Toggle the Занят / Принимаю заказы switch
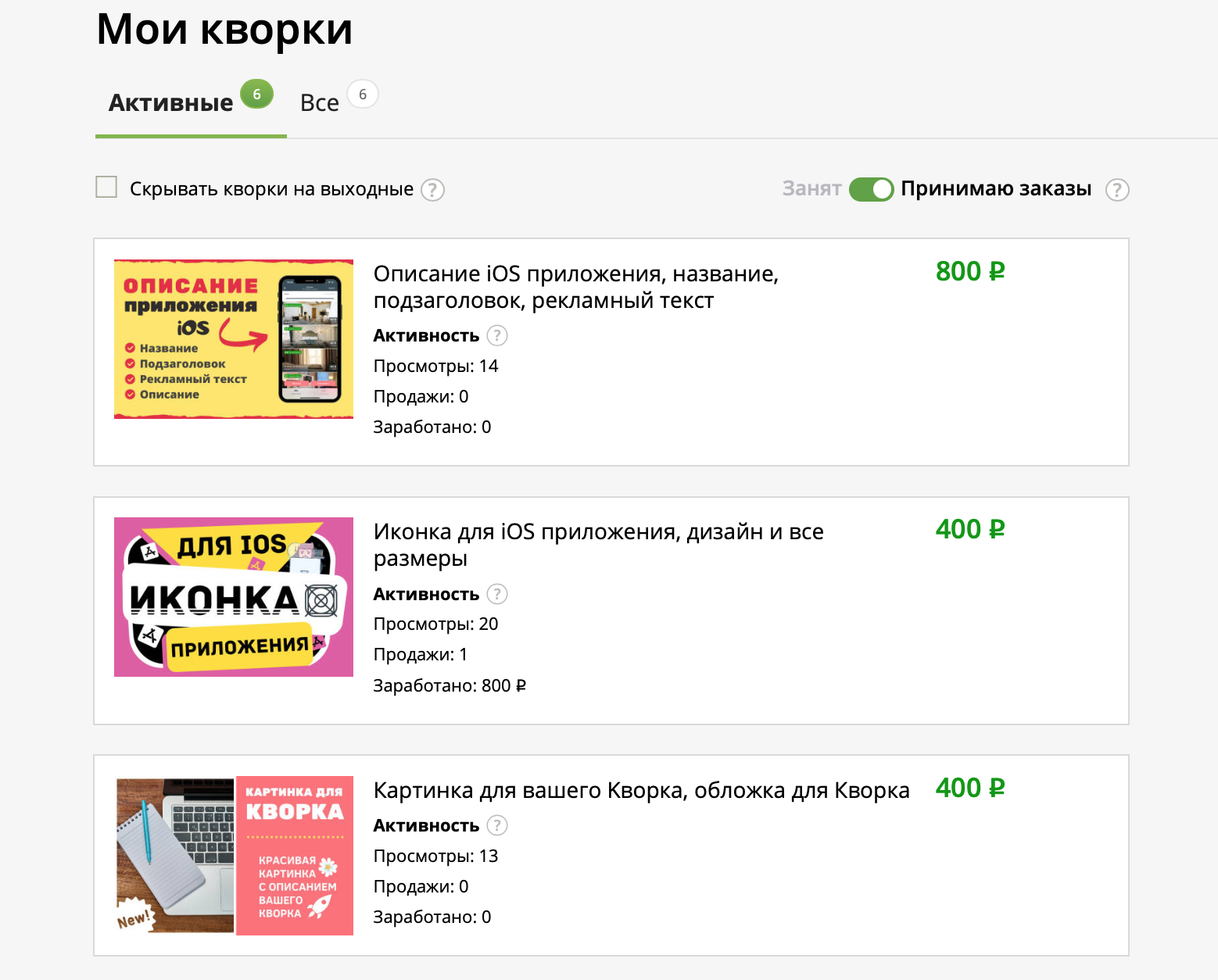The width and height of the screenshot is (1218, 980). (x=871, y=189)
